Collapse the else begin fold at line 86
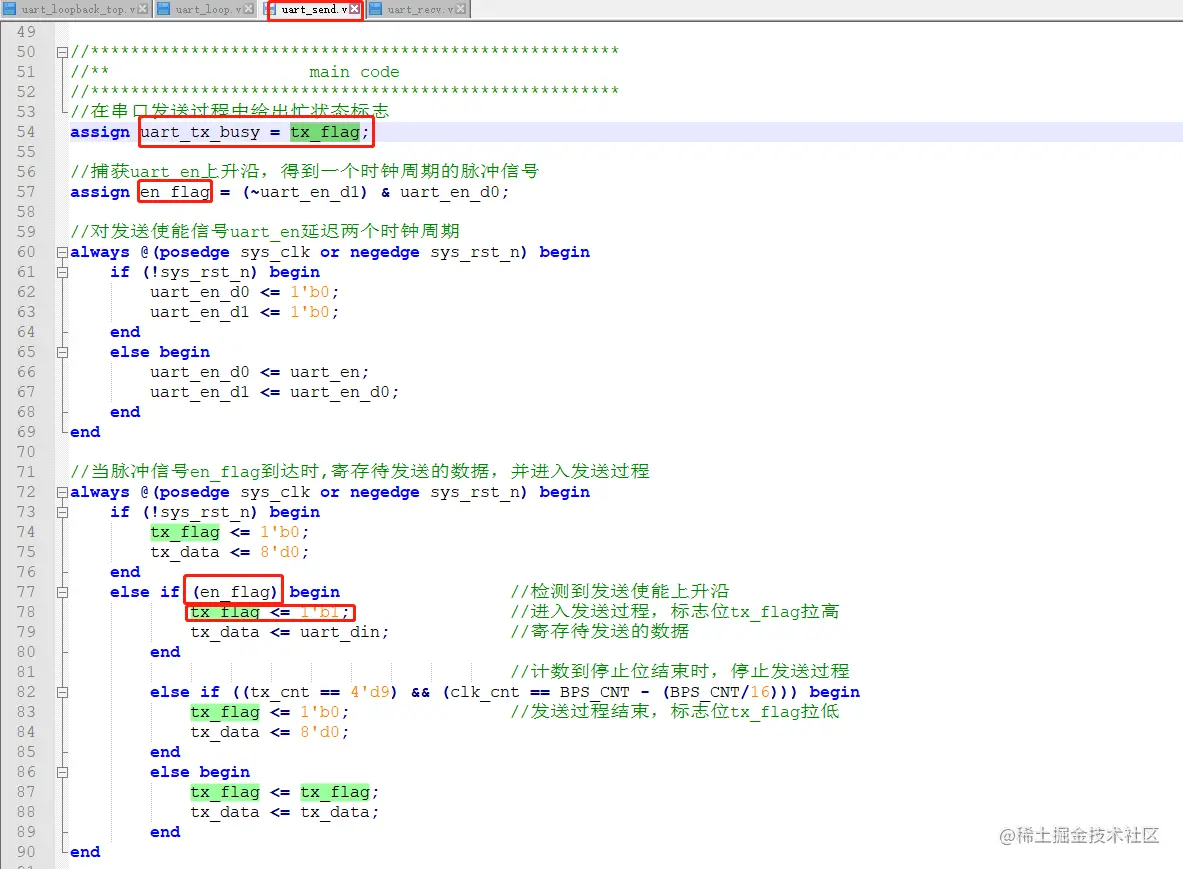Image resolution: width=1183 pixels, height=869 pixels. coord(62,772)
